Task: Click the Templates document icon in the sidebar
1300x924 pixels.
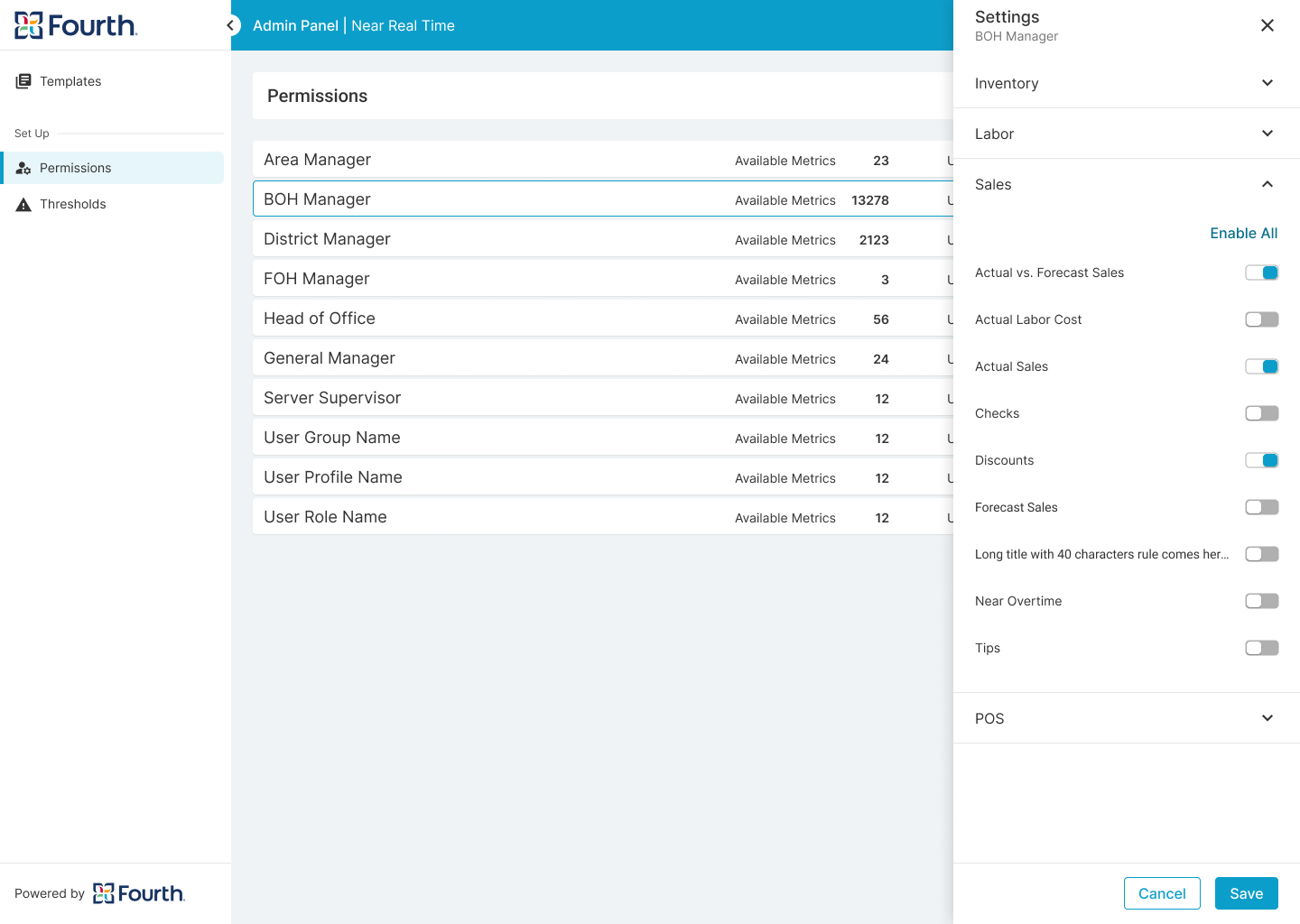Action: tap(23, 80)
